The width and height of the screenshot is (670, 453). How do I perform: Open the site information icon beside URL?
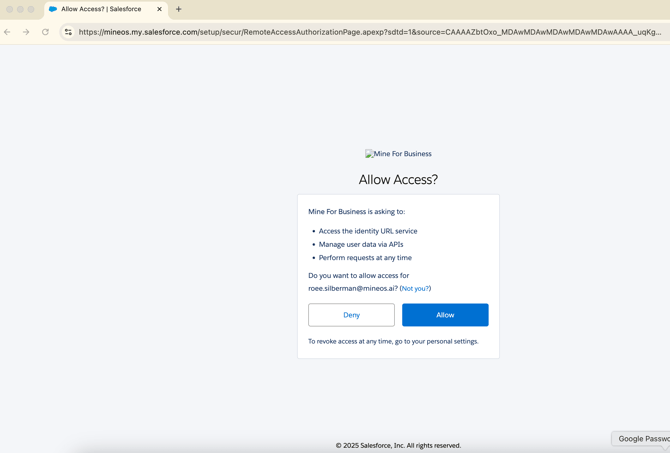pyautogui.click(x=68, y=32)
